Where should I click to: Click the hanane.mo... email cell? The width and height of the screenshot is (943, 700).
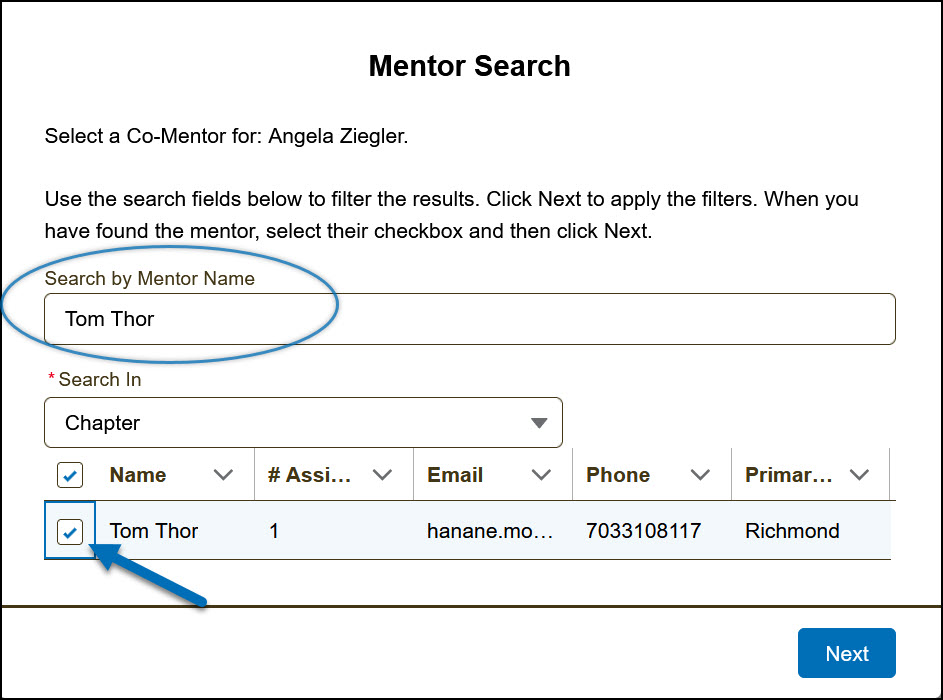coord(490,531)
